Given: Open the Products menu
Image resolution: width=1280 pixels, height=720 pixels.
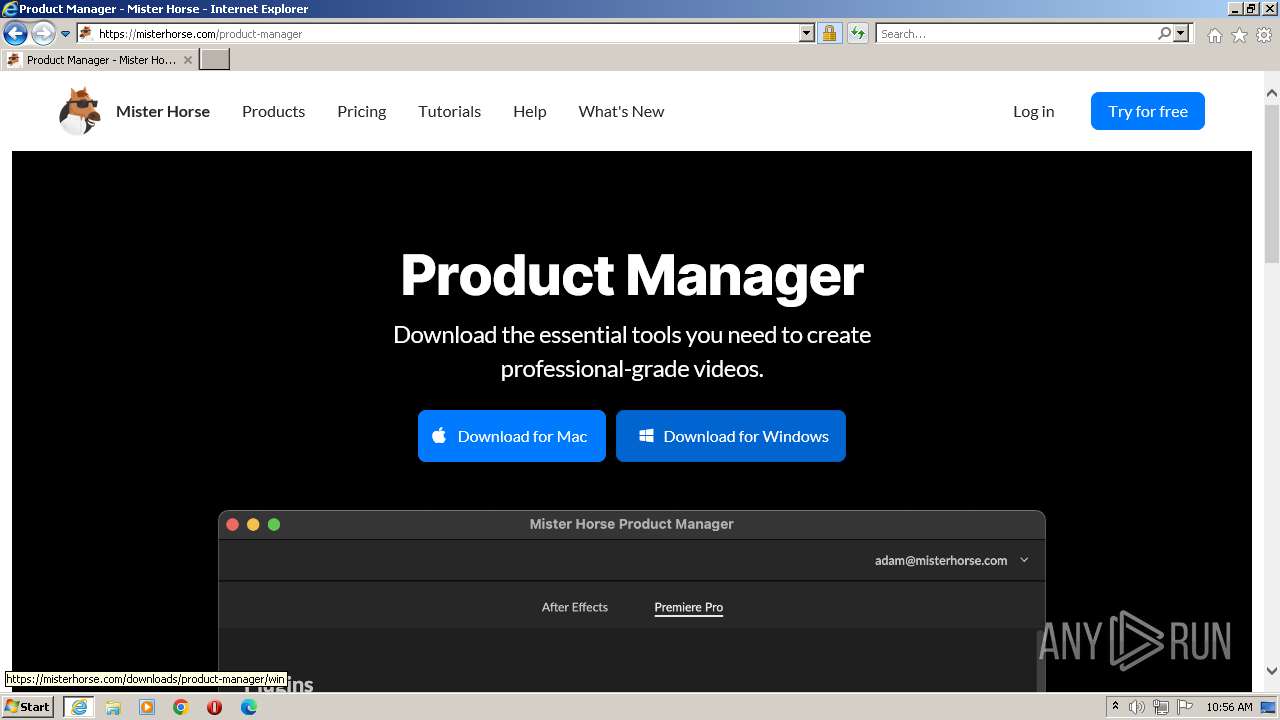Looking at the screenshot, I should [273, 111].
